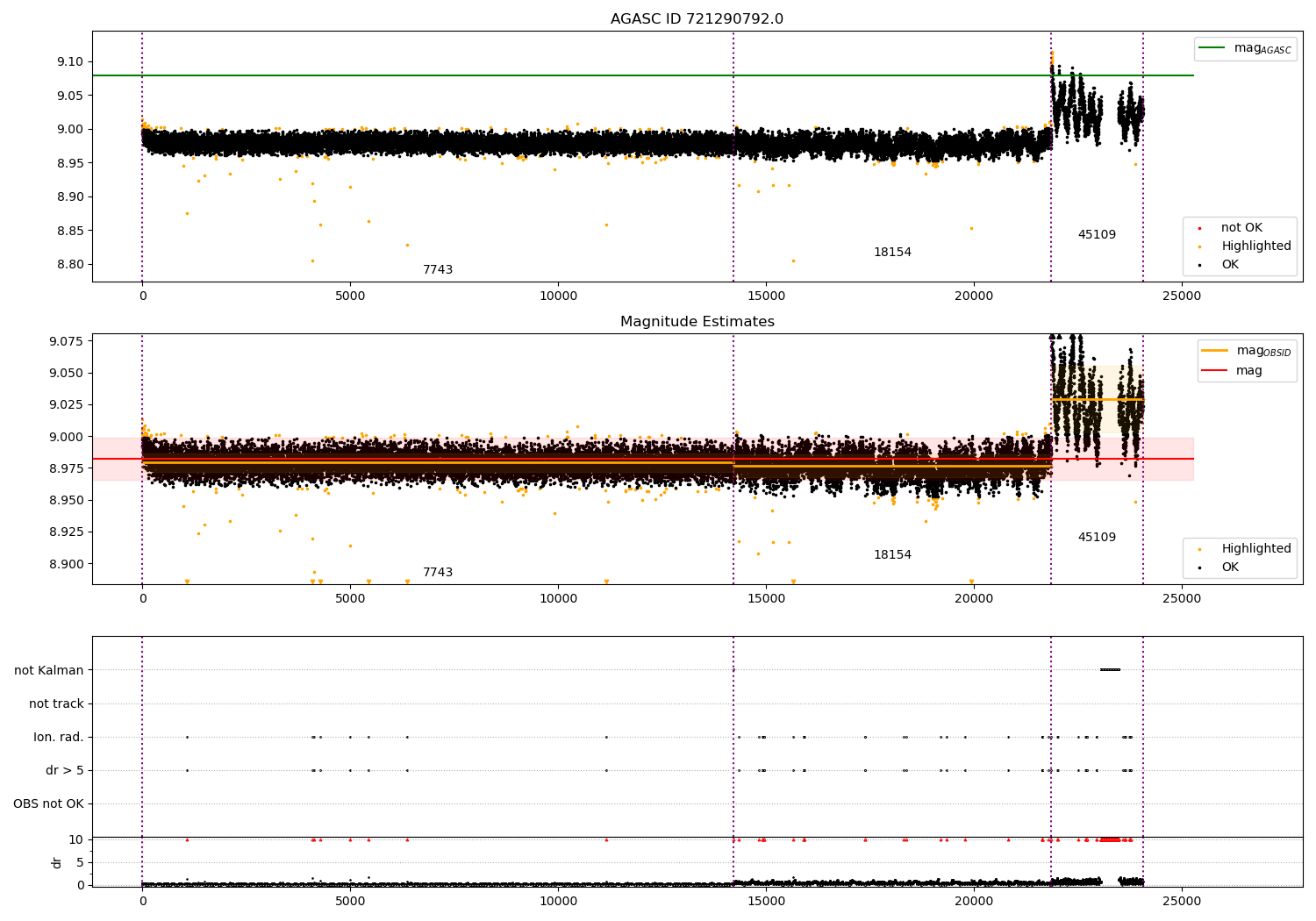Click the rotated 'dr' y-axis label
Screen dimensions: 1316x921
point(57,862)
